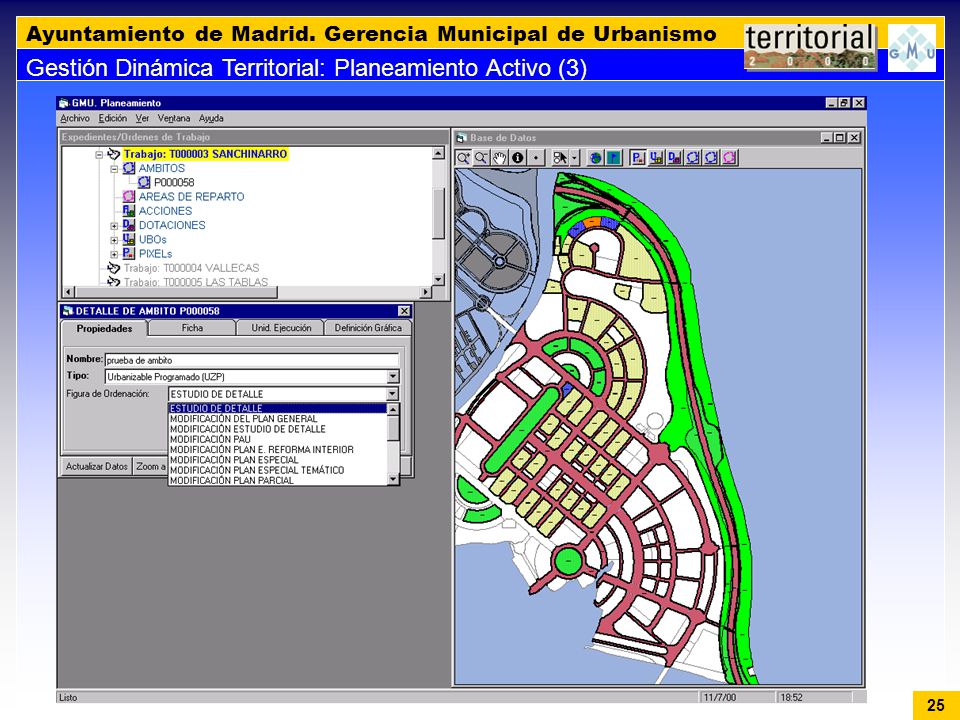This screenshot has width=960, height=720.
Task: Click the Base de Datos window title icon
Action: point(462,138)
